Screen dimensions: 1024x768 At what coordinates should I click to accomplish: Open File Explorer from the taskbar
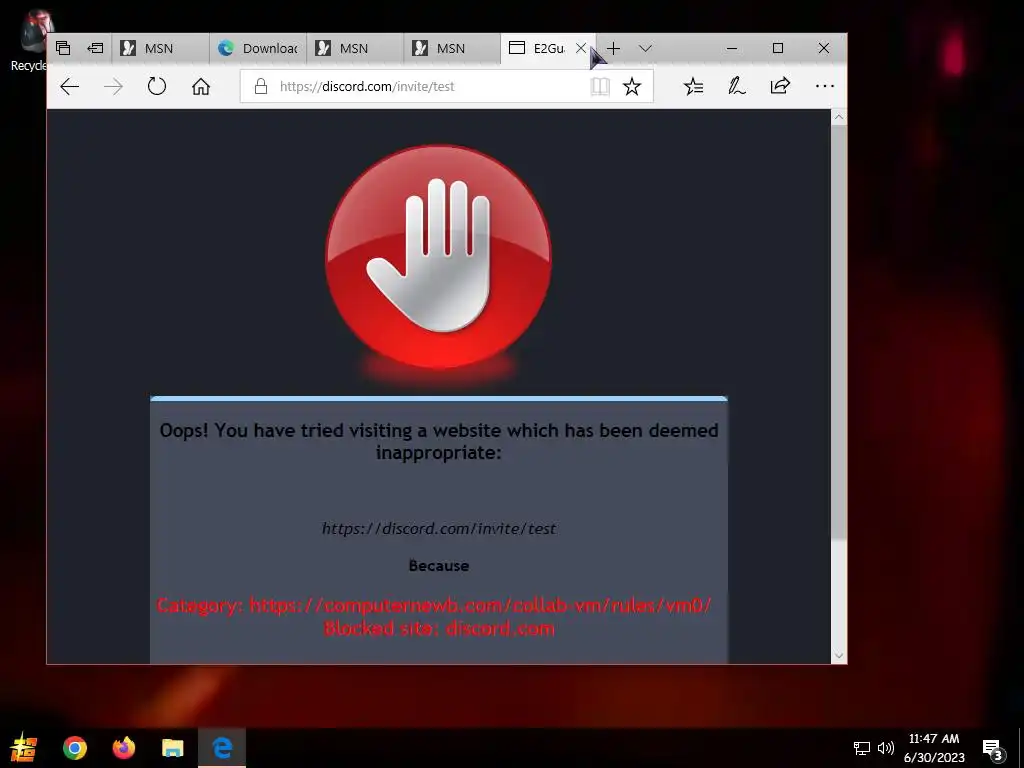(x=172, y=748)
